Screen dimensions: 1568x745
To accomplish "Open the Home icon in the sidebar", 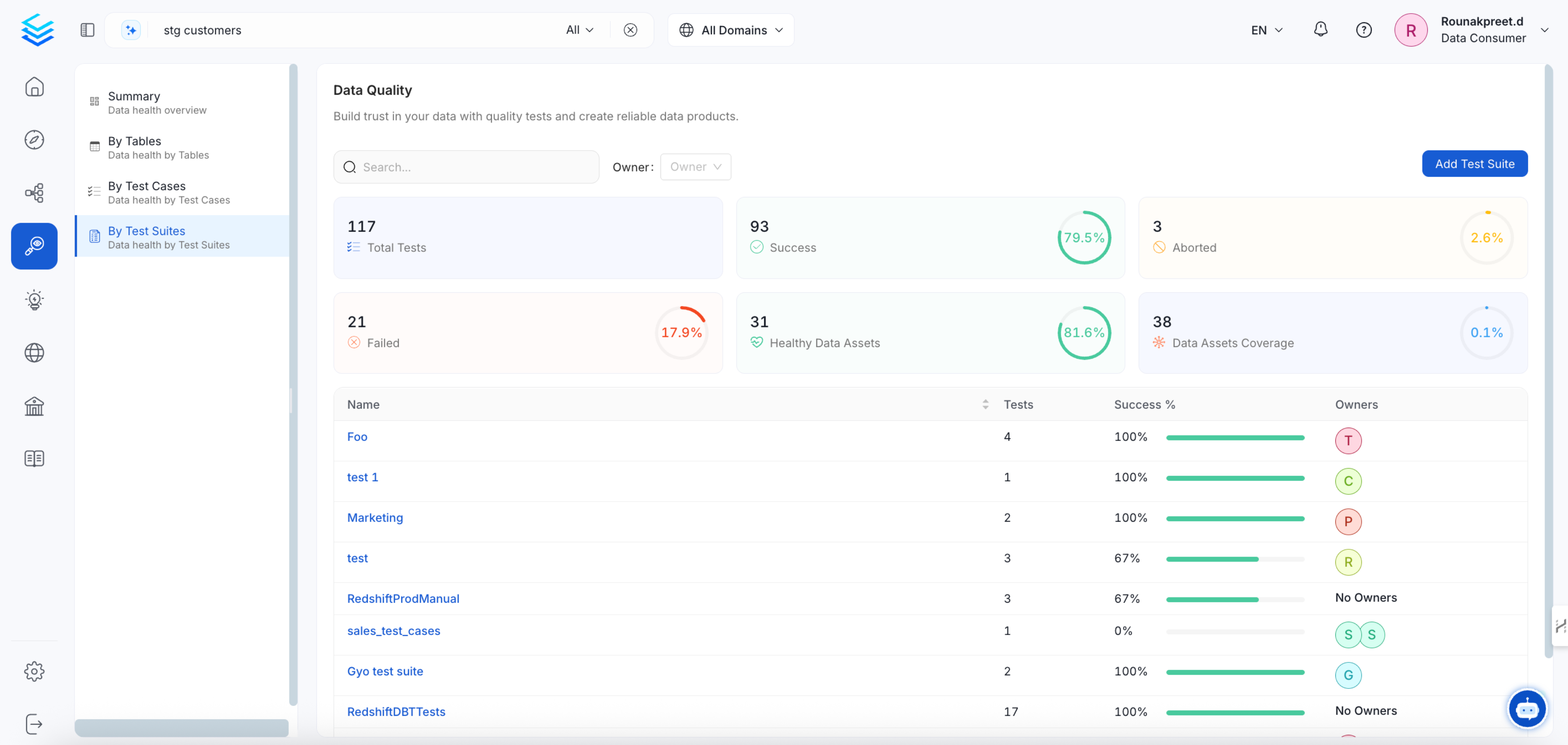I will (34, 87).
